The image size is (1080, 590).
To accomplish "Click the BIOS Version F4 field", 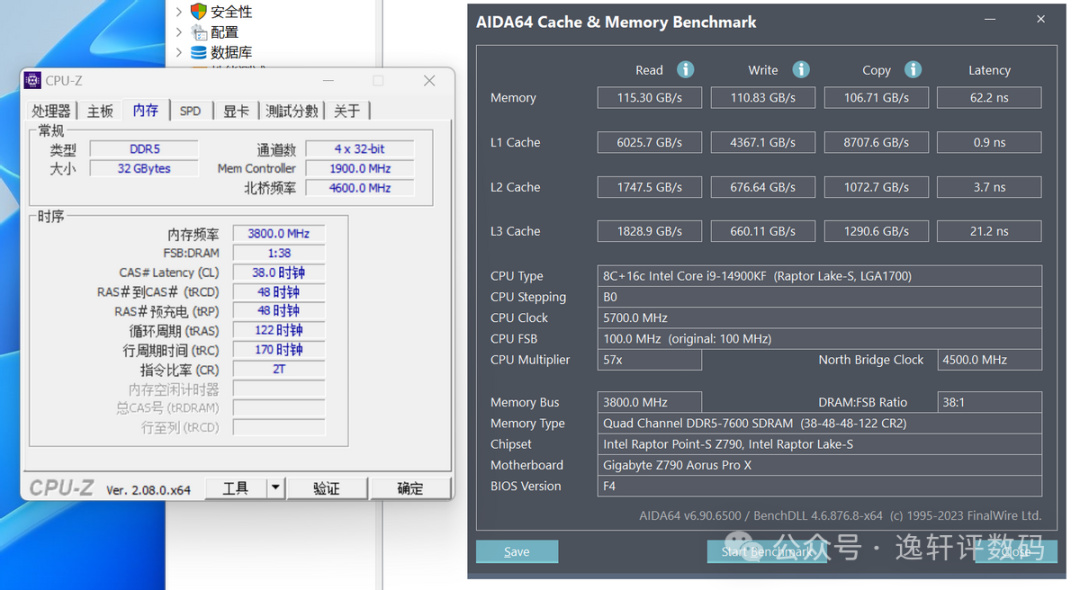I will (820, 486).
